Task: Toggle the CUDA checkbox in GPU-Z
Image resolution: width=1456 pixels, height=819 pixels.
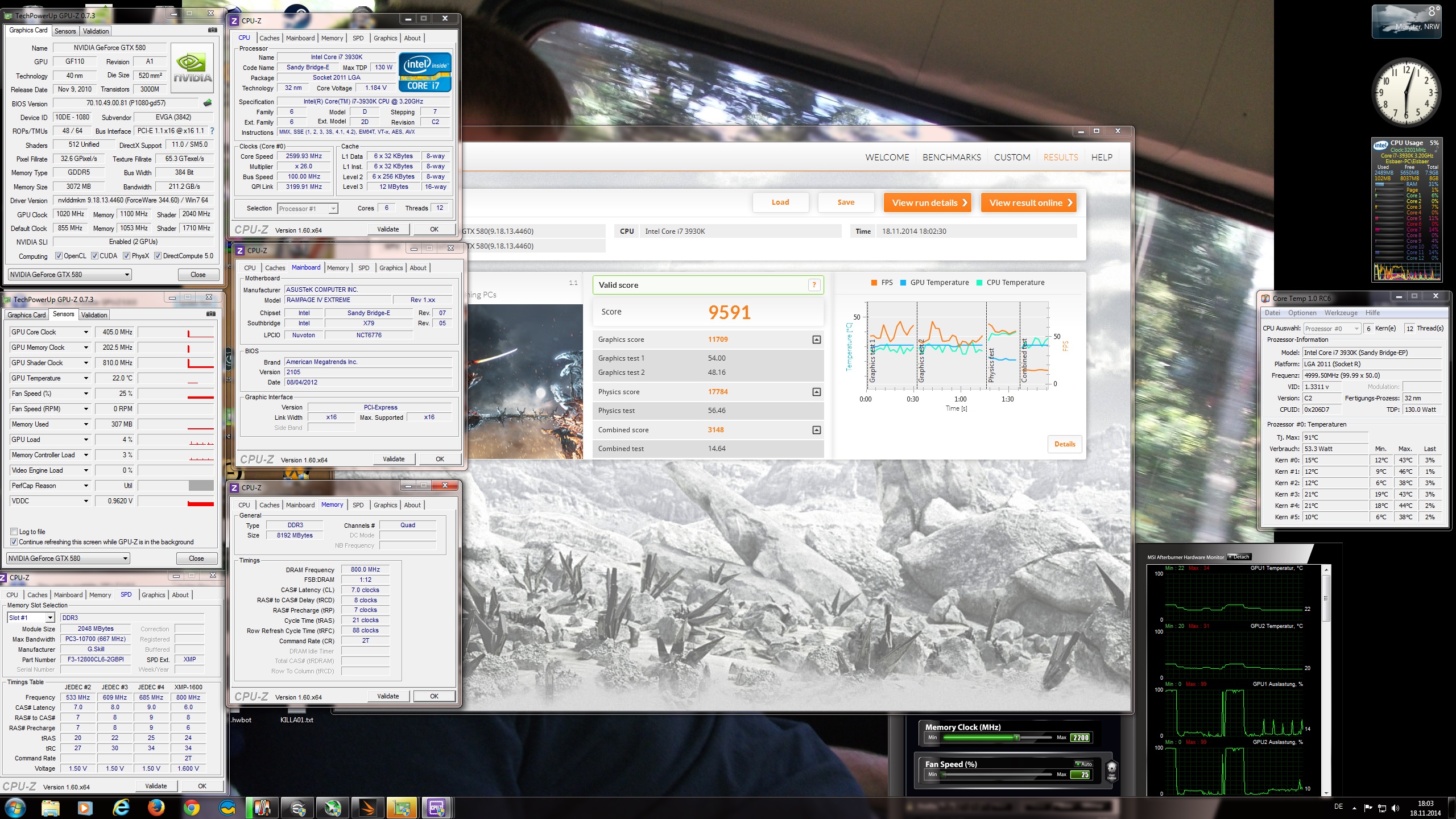Action: coord(95,256)
